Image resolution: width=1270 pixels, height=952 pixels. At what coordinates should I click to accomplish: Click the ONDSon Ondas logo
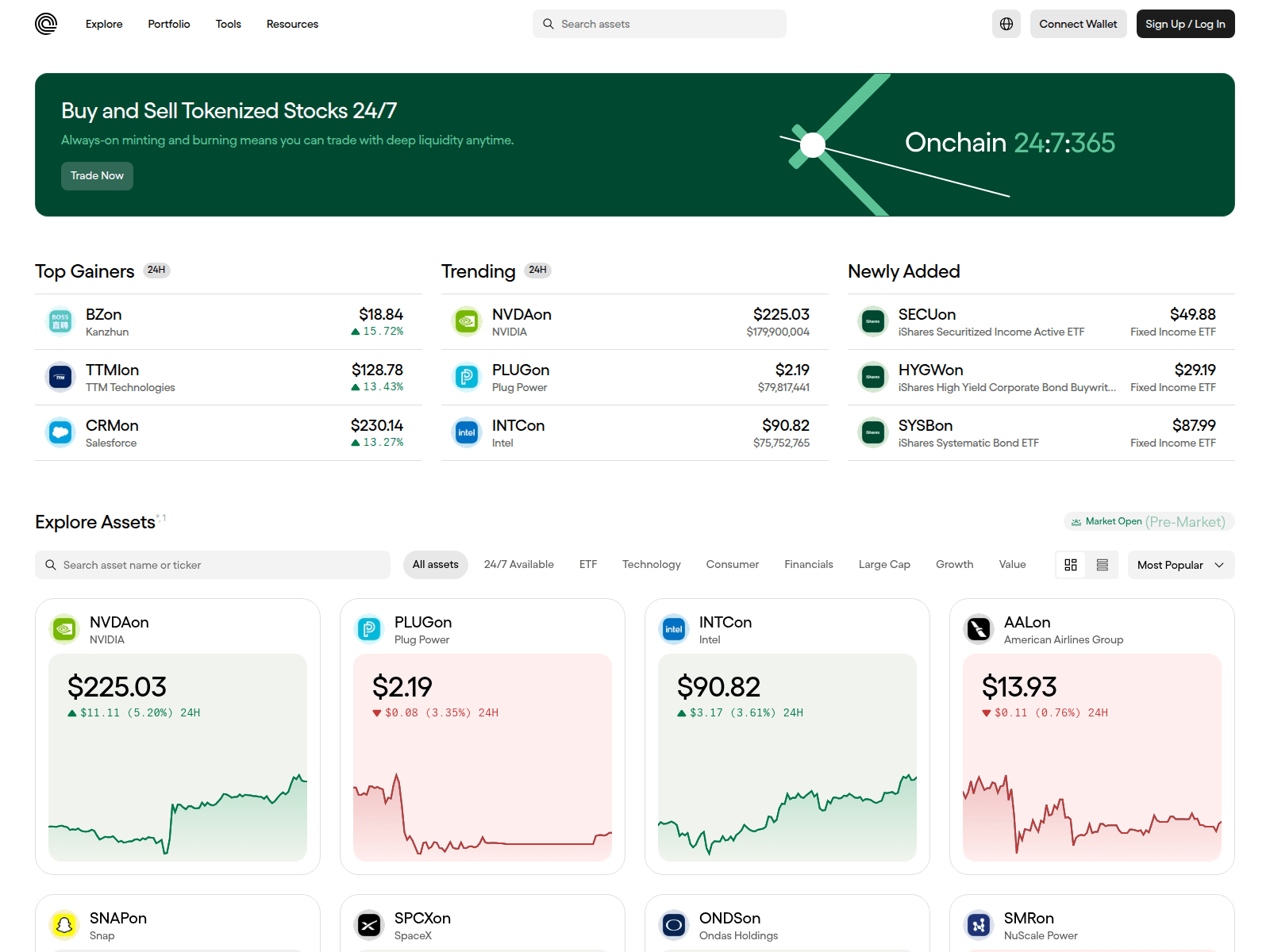coord(674,926)
